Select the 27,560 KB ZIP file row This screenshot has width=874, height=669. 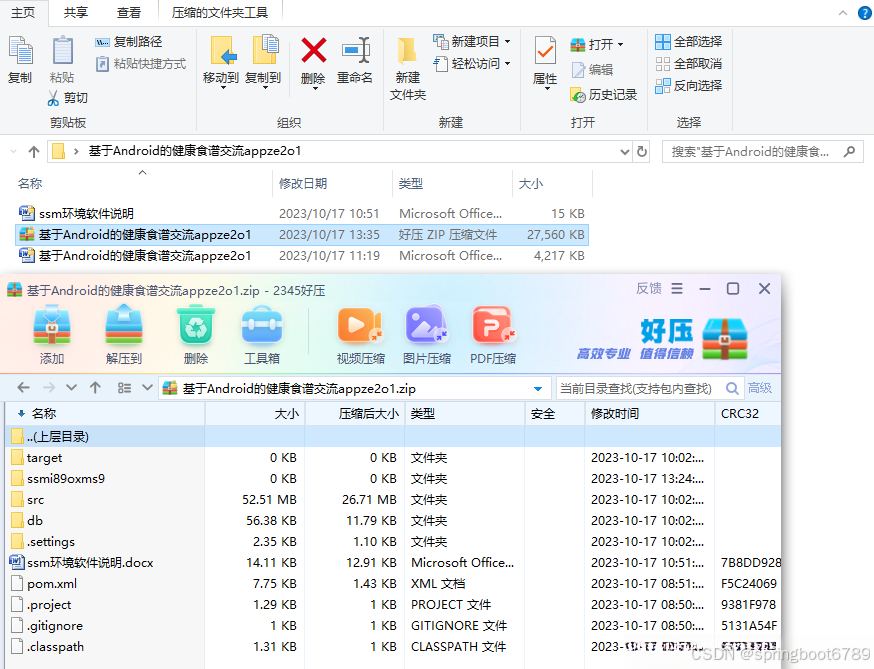[302, 235]
